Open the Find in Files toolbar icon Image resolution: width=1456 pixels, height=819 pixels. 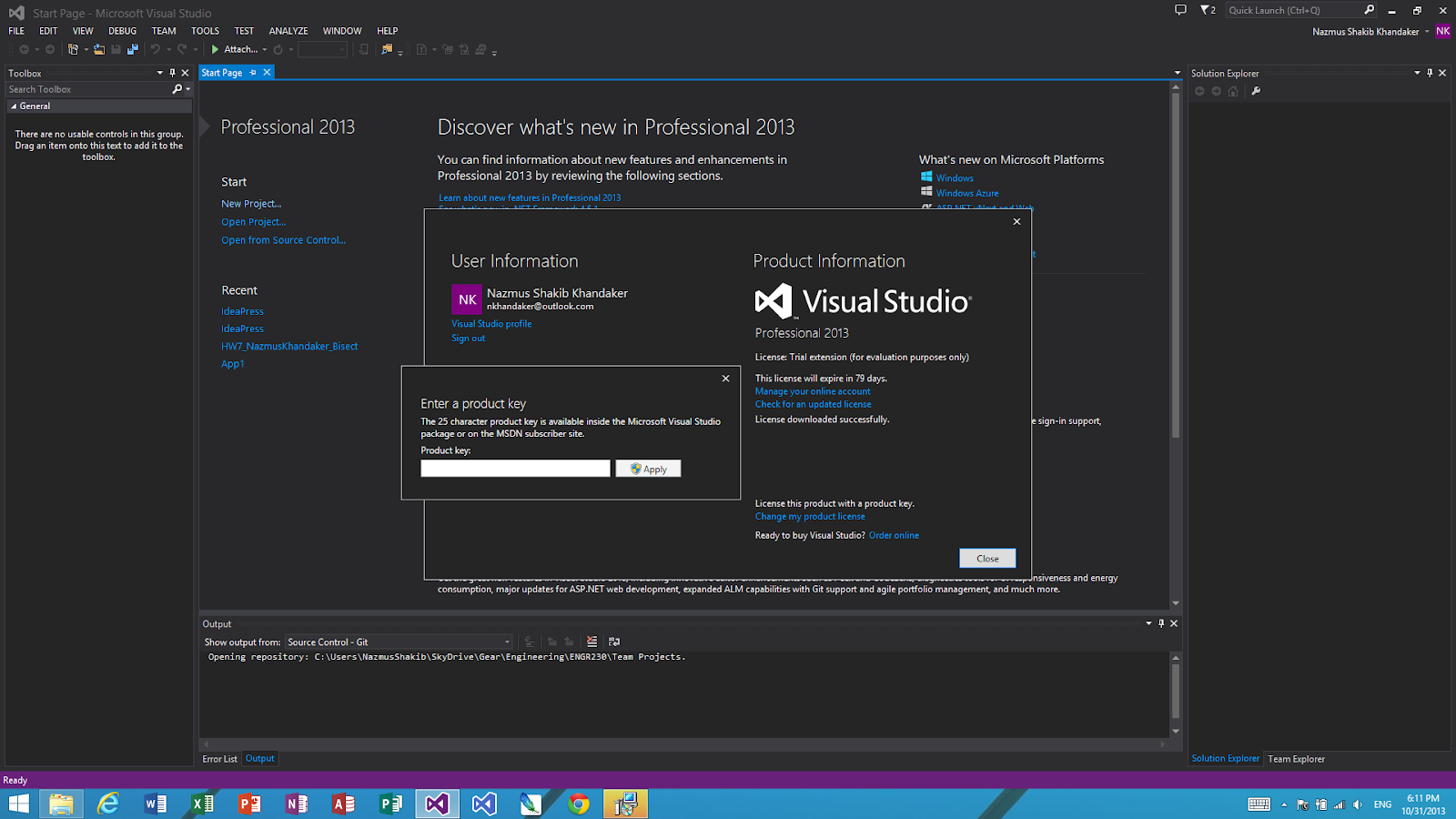pyautogui.click(x=385, y=50)
